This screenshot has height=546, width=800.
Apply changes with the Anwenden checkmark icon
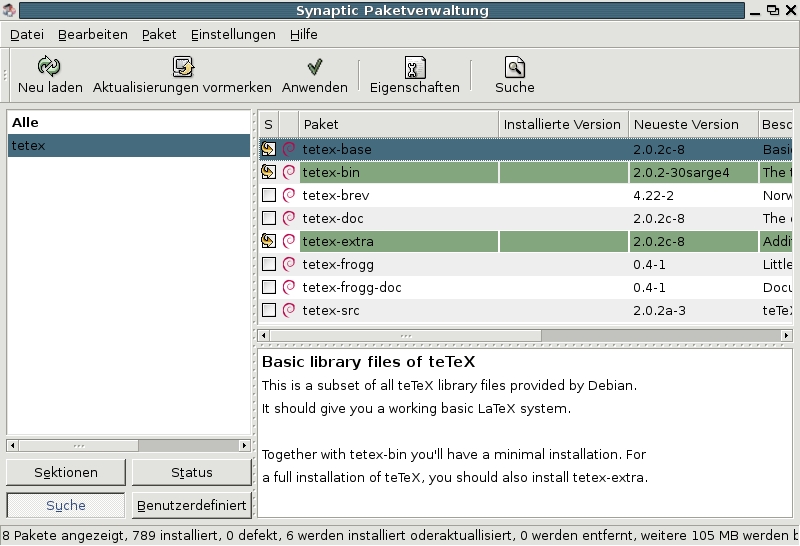point(314,67)
